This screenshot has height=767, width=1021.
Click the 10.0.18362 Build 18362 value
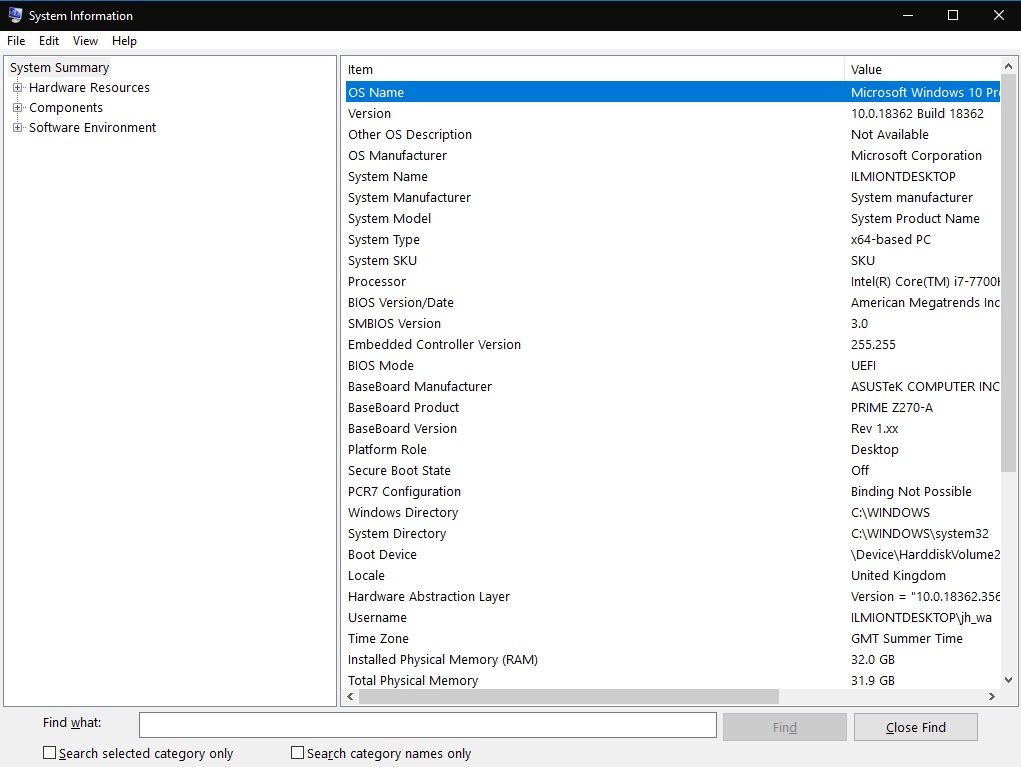point(917,113)
